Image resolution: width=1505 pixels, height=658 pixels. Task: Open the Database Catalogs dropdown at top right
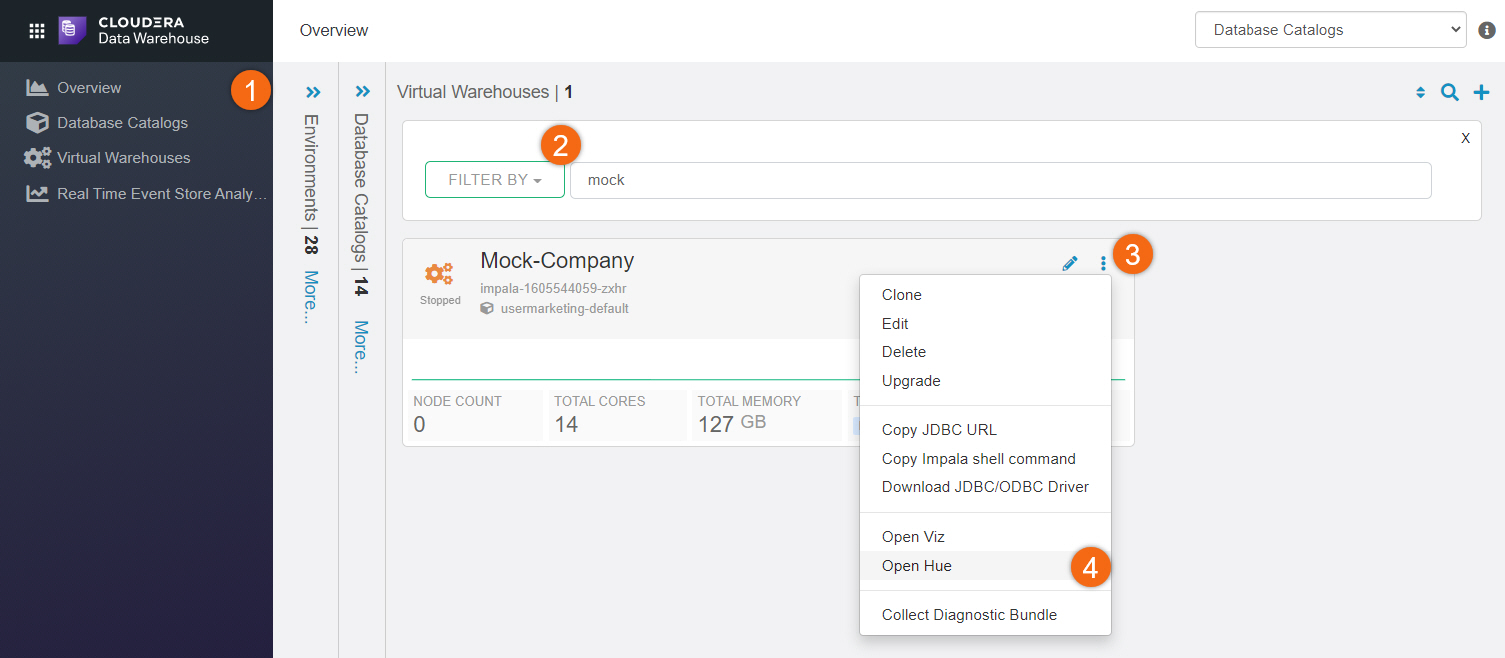tap(1330, 30)
